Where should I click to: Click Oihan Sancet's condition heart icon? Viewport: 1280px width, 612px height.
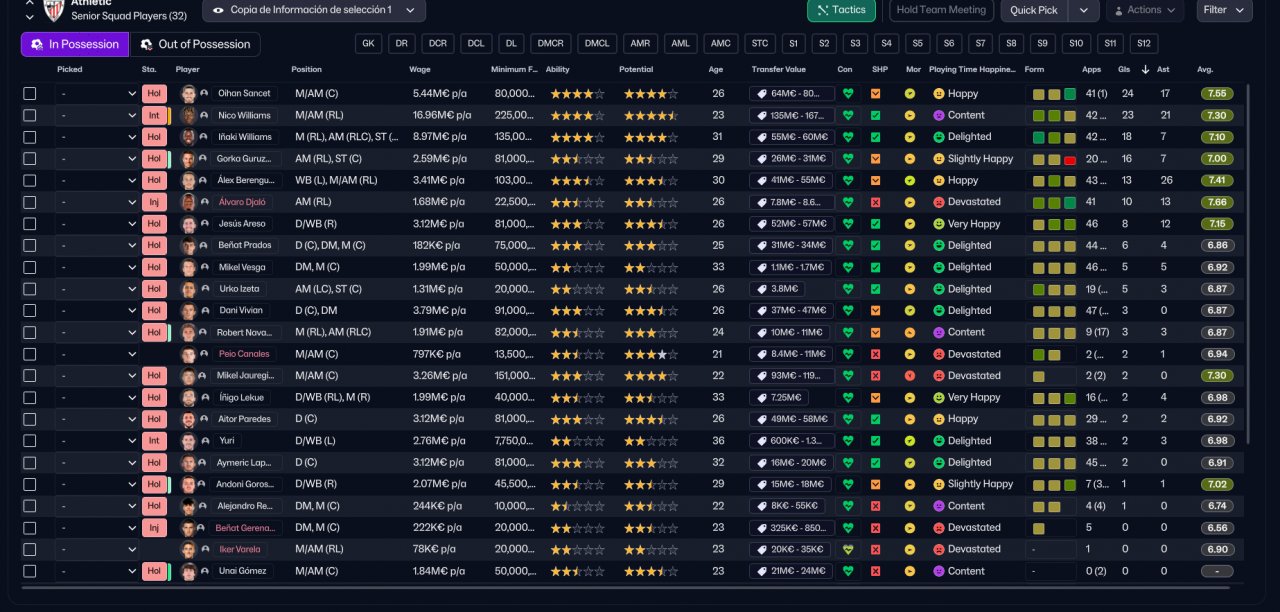tap(848, 94)
